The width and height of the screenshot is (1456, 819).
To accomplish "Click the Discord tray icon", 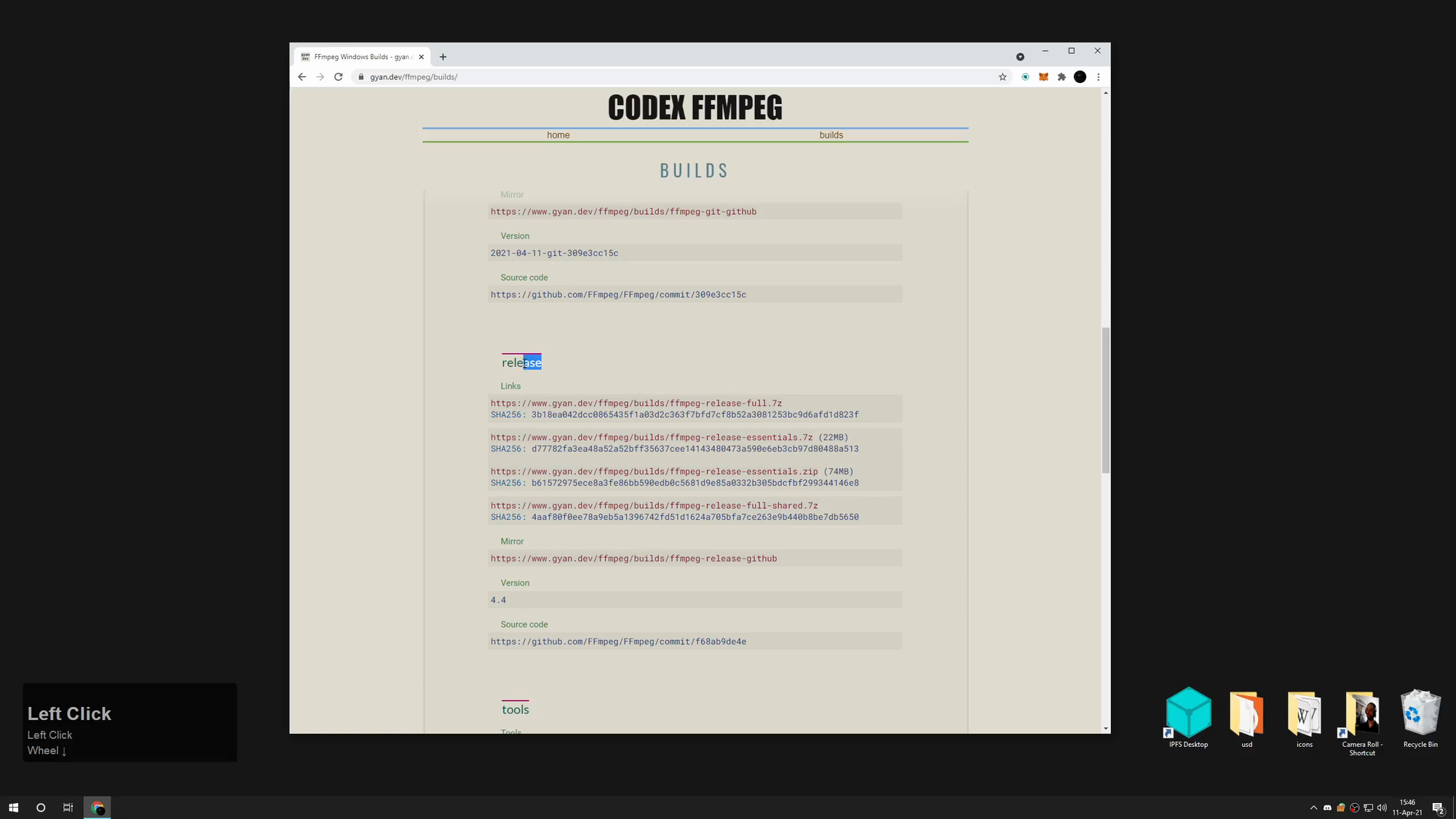I will pos(1327,807).
